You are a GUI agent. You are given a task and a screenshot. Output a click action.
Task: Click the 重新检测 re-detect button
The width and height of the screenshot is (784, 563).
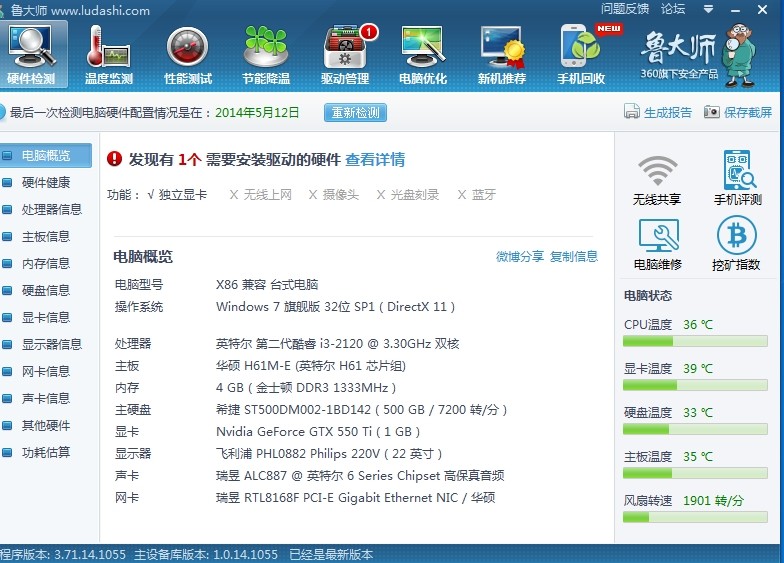pyautogui.click(x=356, y=112)
